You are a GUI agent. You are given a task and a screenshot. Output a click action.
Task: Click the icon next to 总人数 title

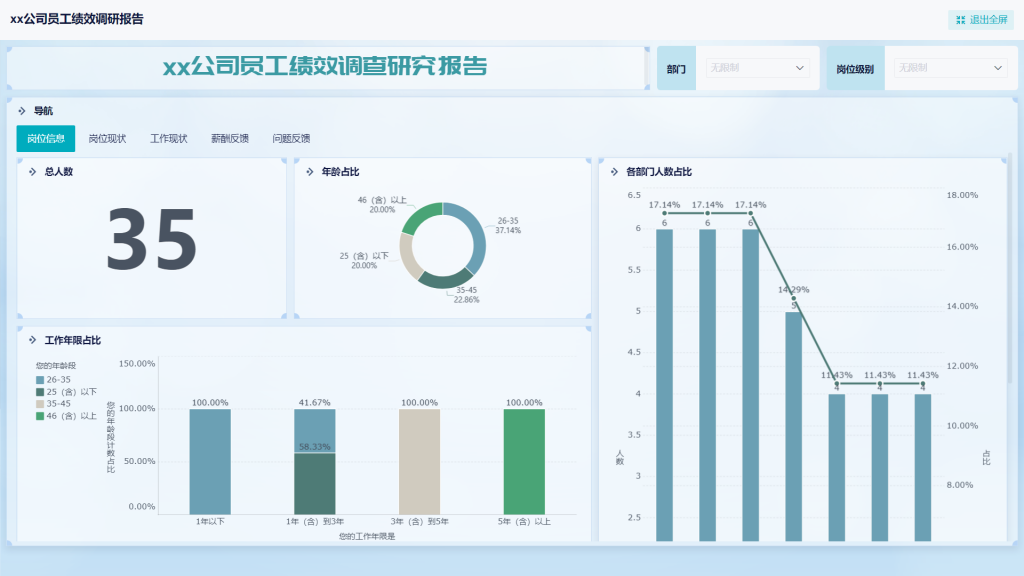(x=32, y=172)
